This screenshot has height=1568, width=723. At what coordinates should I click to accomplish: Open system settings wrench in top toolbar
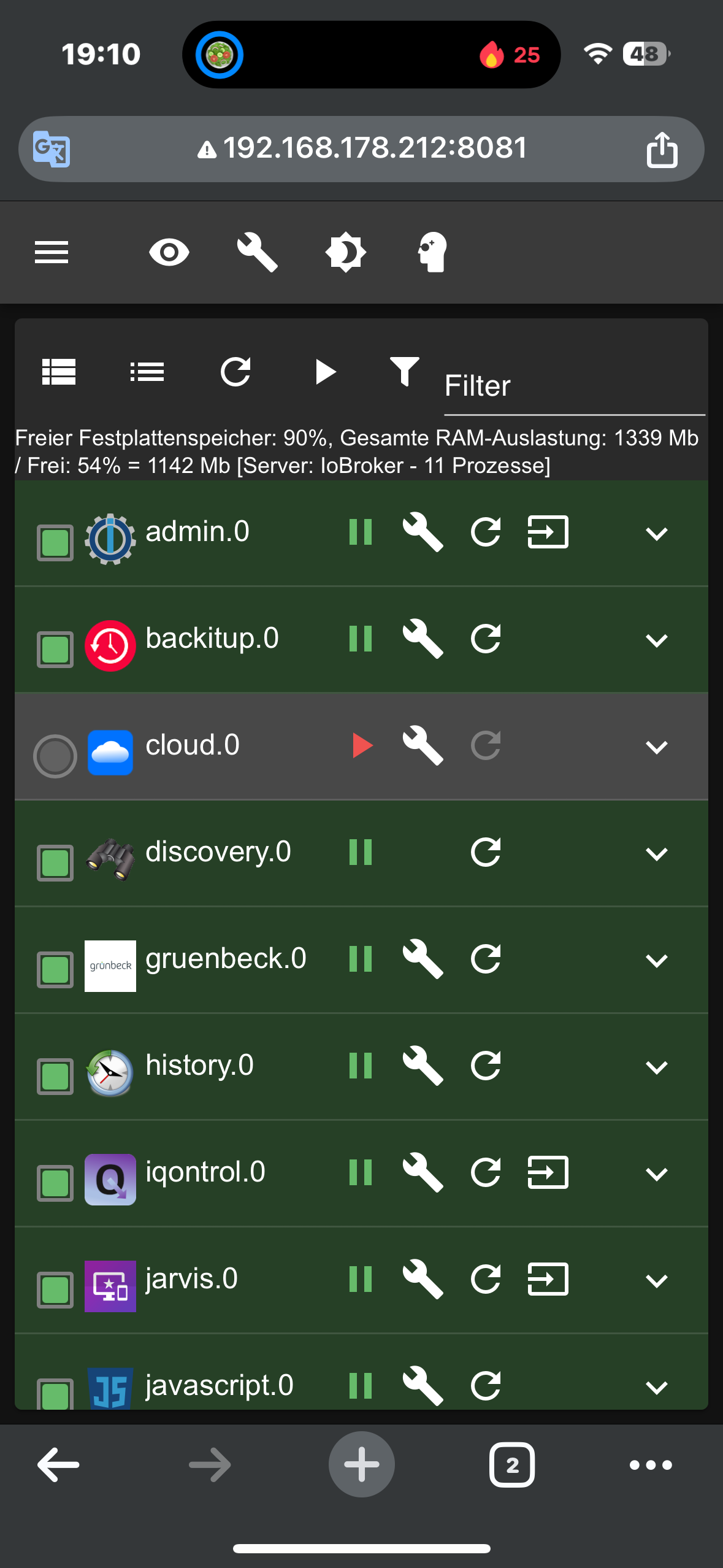(x=258, y=252)
